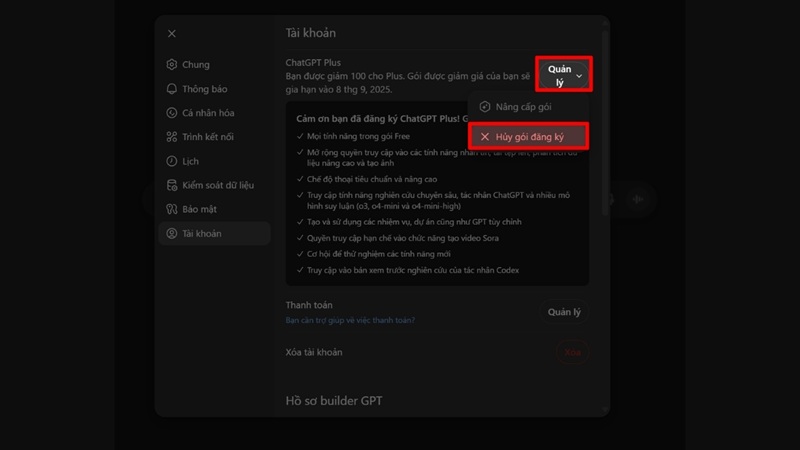Open the Lịch clock icon

(172, 161)
